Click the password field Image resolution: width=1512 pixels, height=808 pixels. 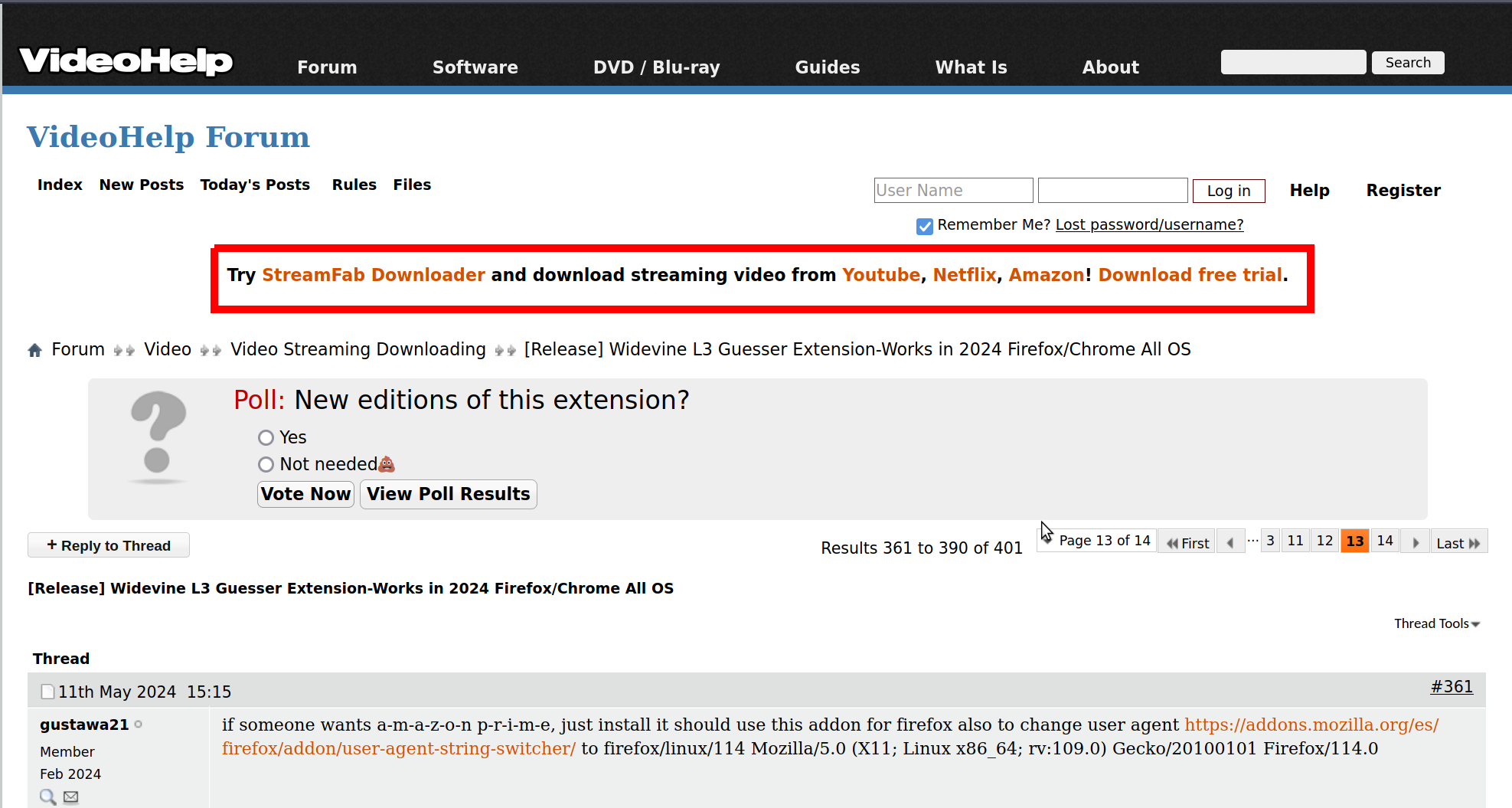click(x=1112, y=191)
